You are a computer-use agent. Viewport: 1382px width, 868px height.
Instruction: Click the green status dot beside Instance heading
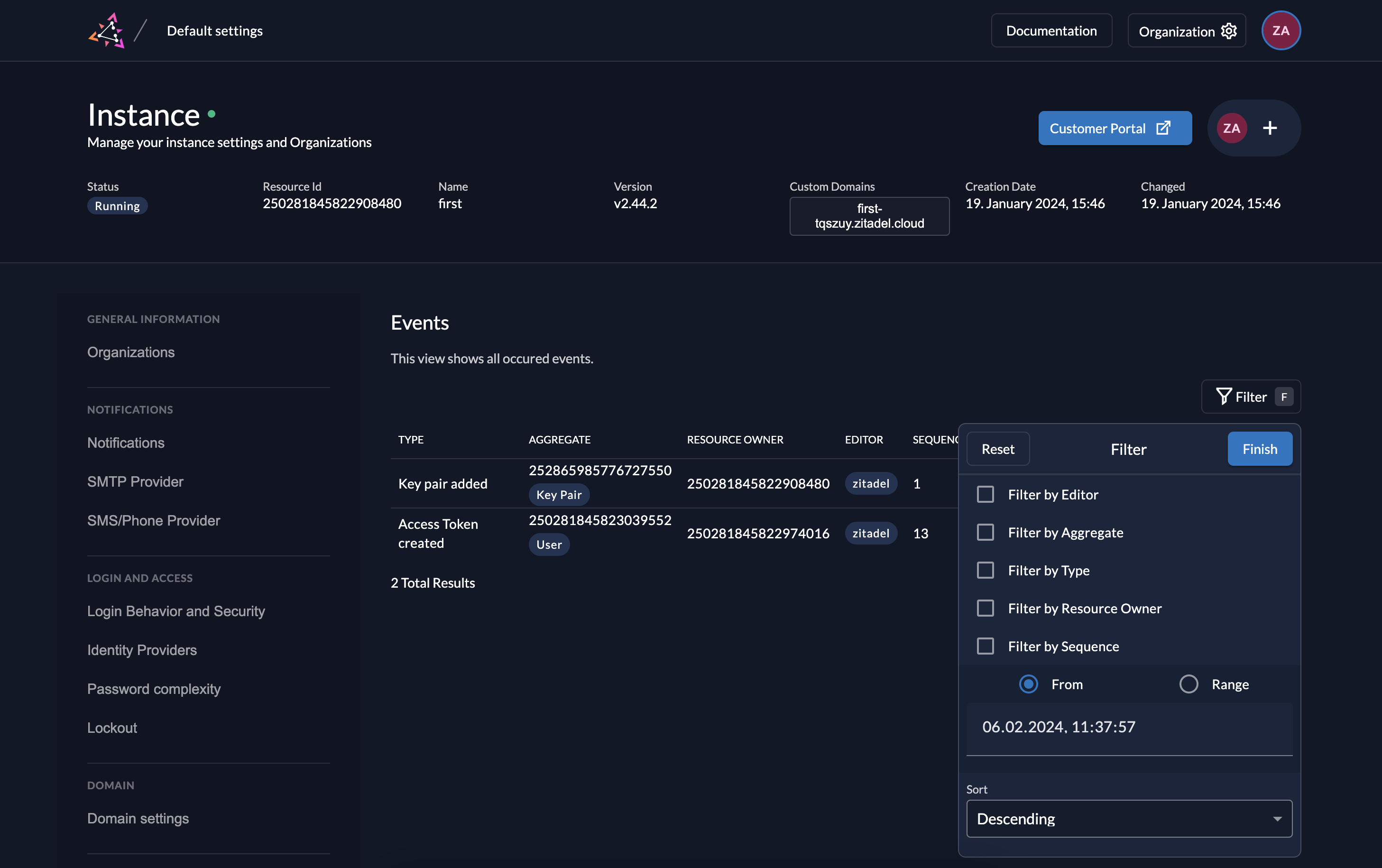212,114
